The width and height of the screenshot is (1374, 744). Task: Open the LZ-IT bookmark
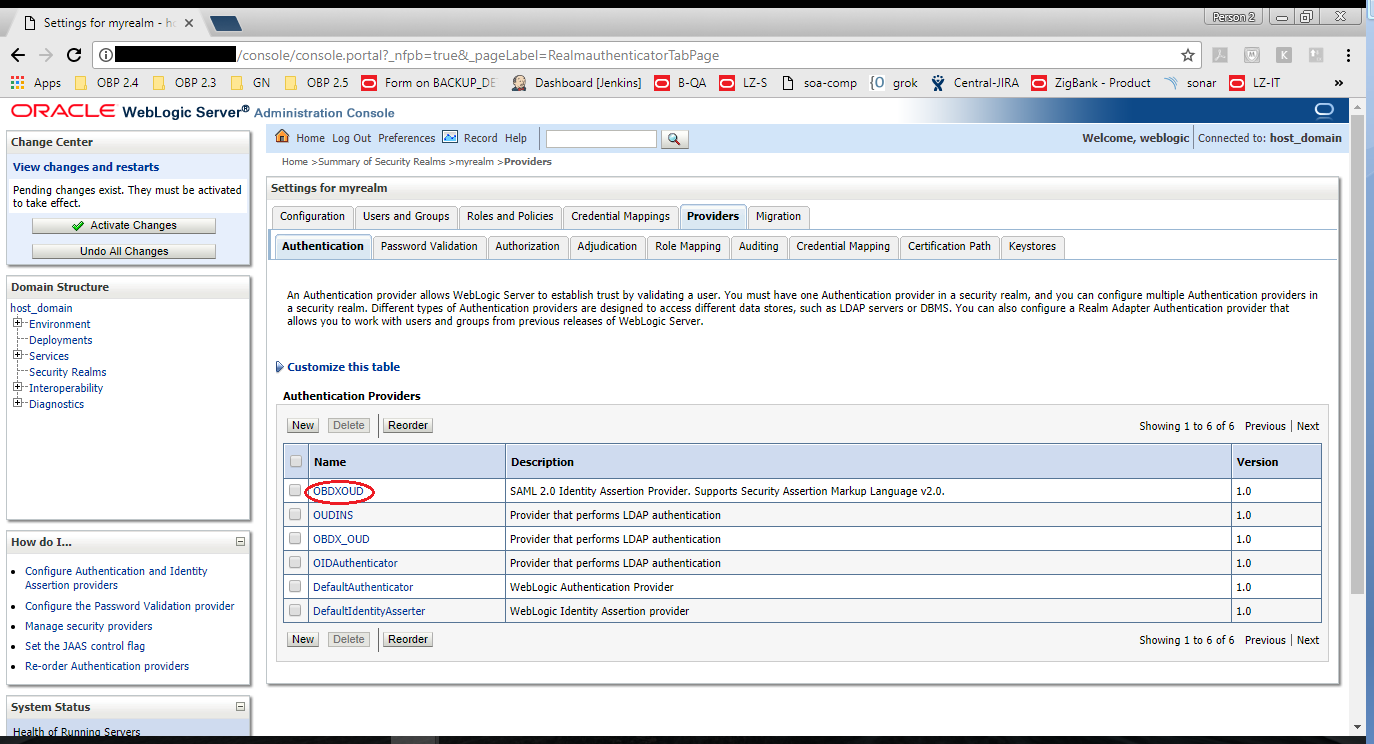[x=1255, y=83]
